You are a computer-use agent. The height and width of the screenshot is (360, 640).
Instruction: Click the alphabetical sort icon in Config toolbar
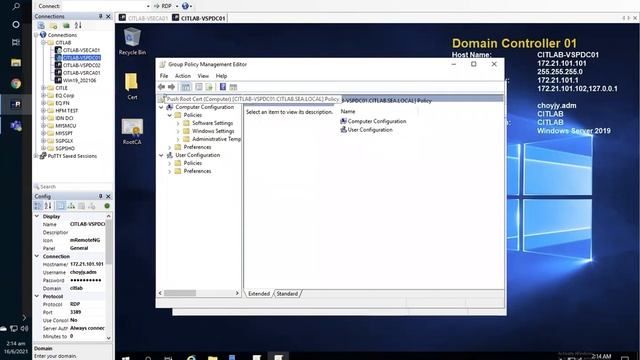tap(48, 206)
